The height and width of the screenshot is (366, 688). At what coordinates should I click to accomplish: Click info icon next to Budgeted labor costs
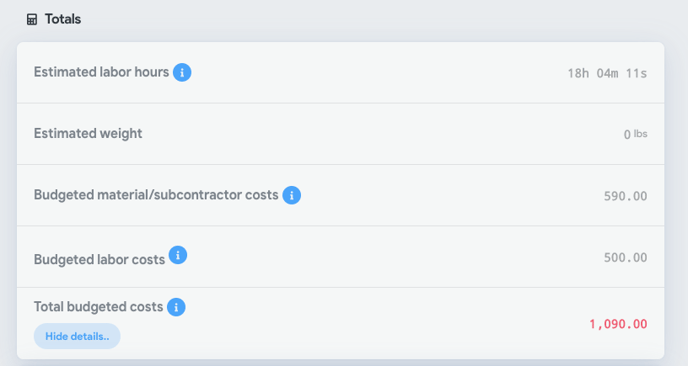(178, 255)
